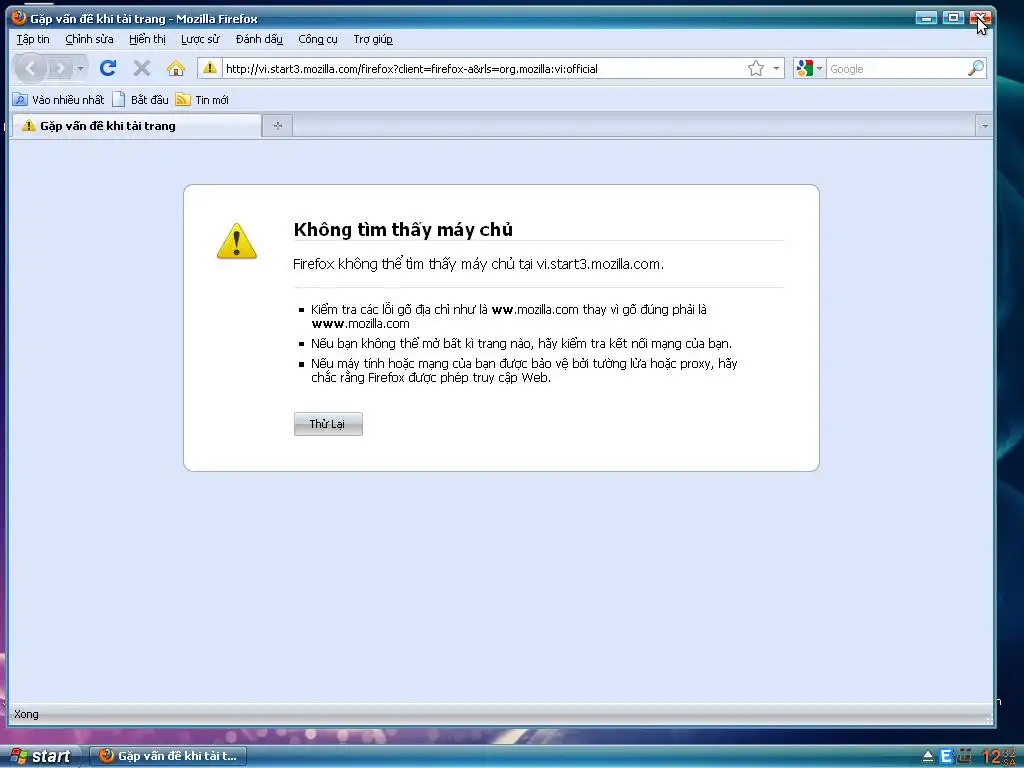The image size is (1024, 768).
Task: Select the URL address bar field
Action: [x=483, y=69]
